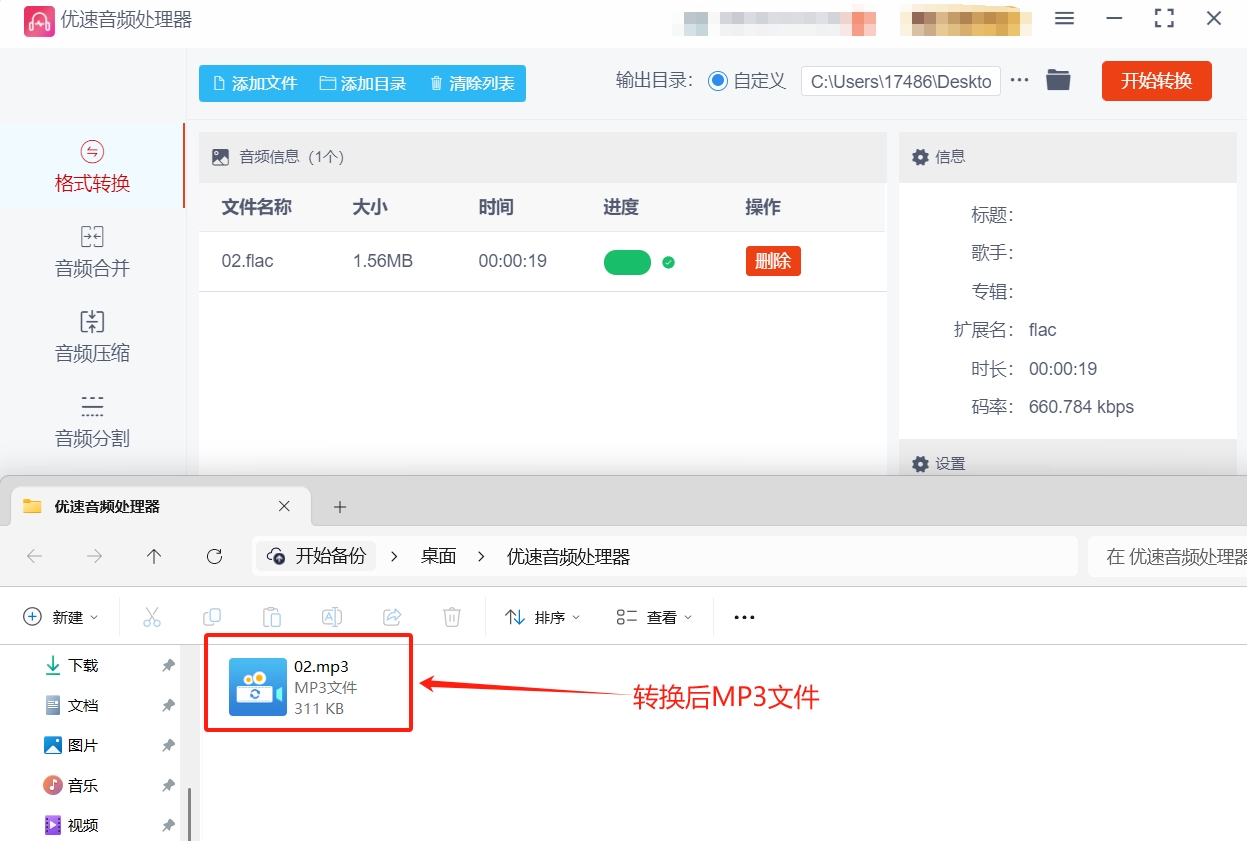Screen dimensions: 1247x841
Task: Go forward in File Explorer
Action: [x=95, y=557]
